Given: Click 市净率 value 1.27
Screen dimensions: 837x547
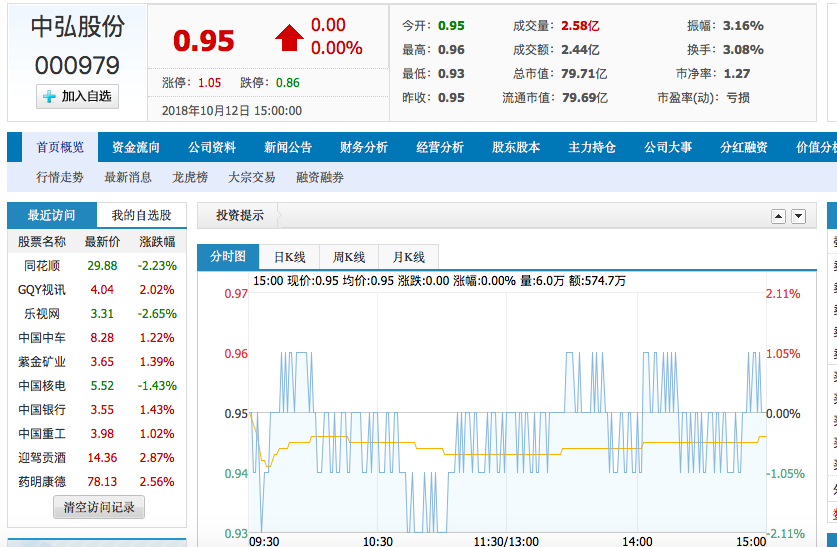Looking at the screenshot, I should point(737,74).
